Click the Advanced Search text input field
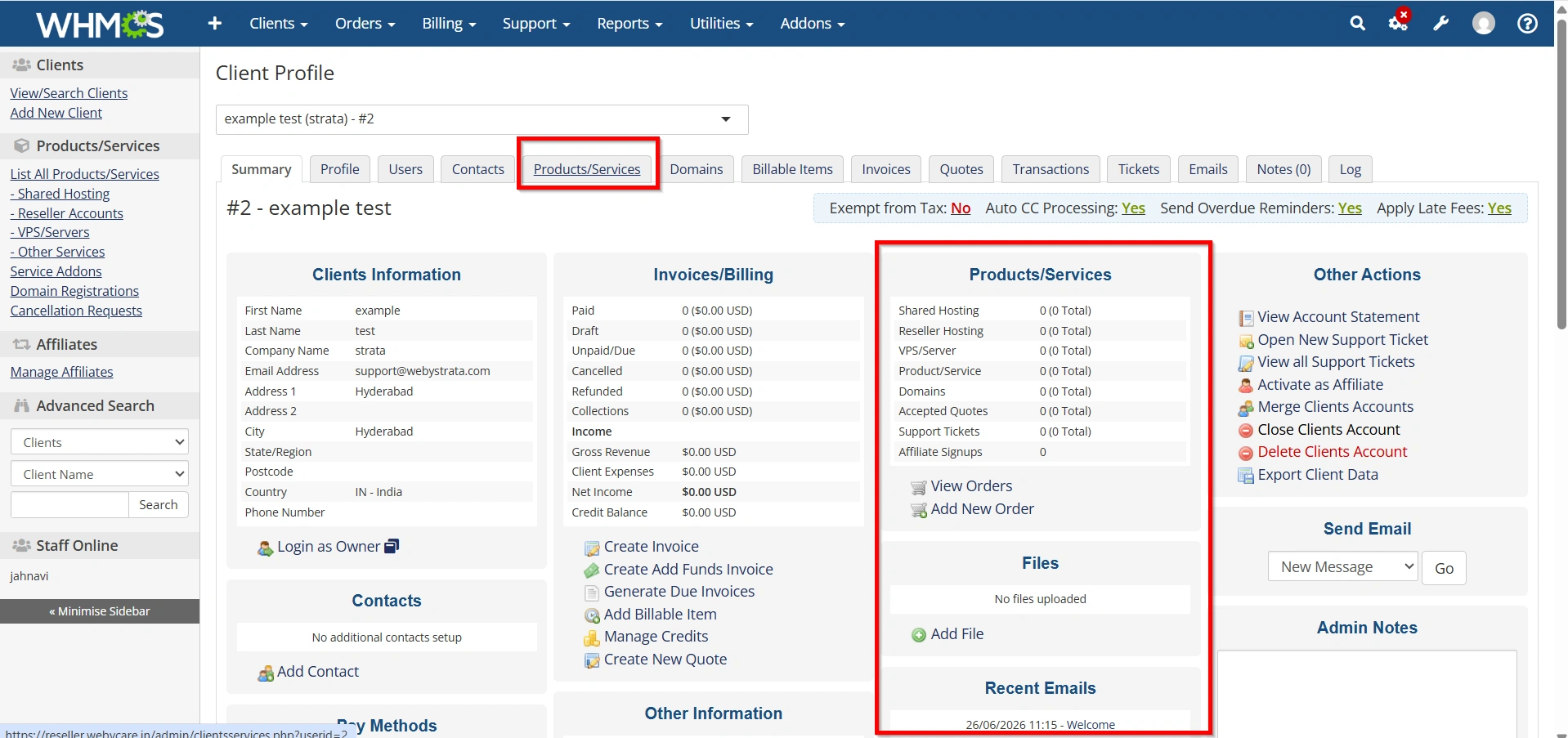 (69, 505)
